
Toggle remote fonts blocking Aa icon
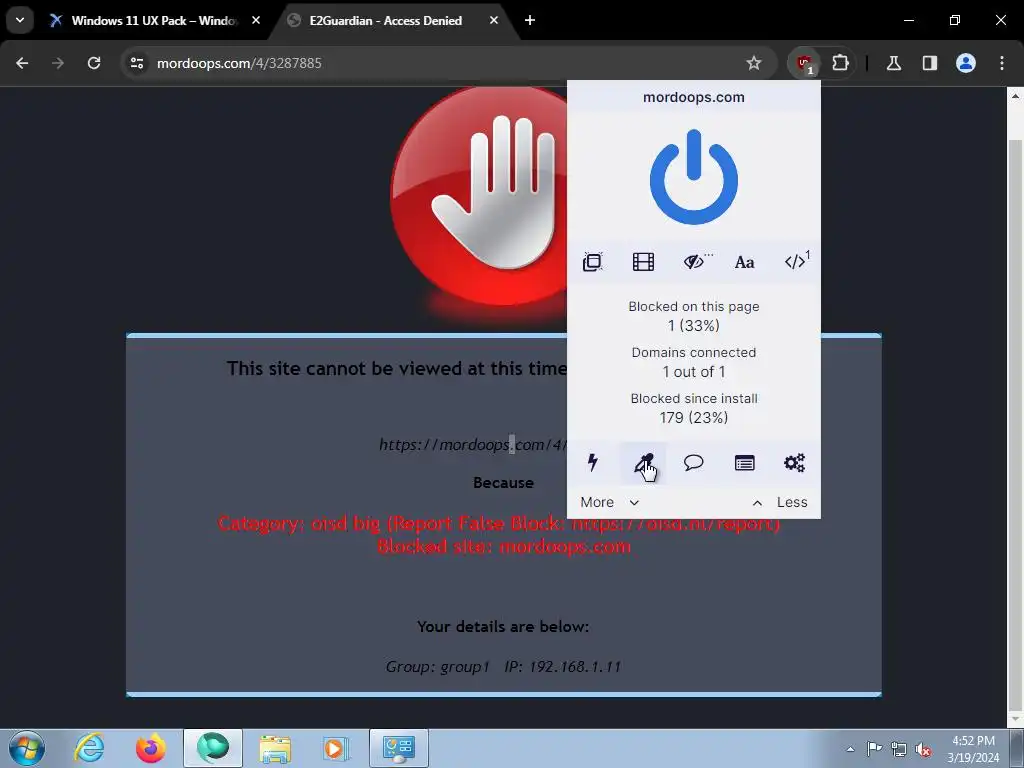click(x=744, y=263)
